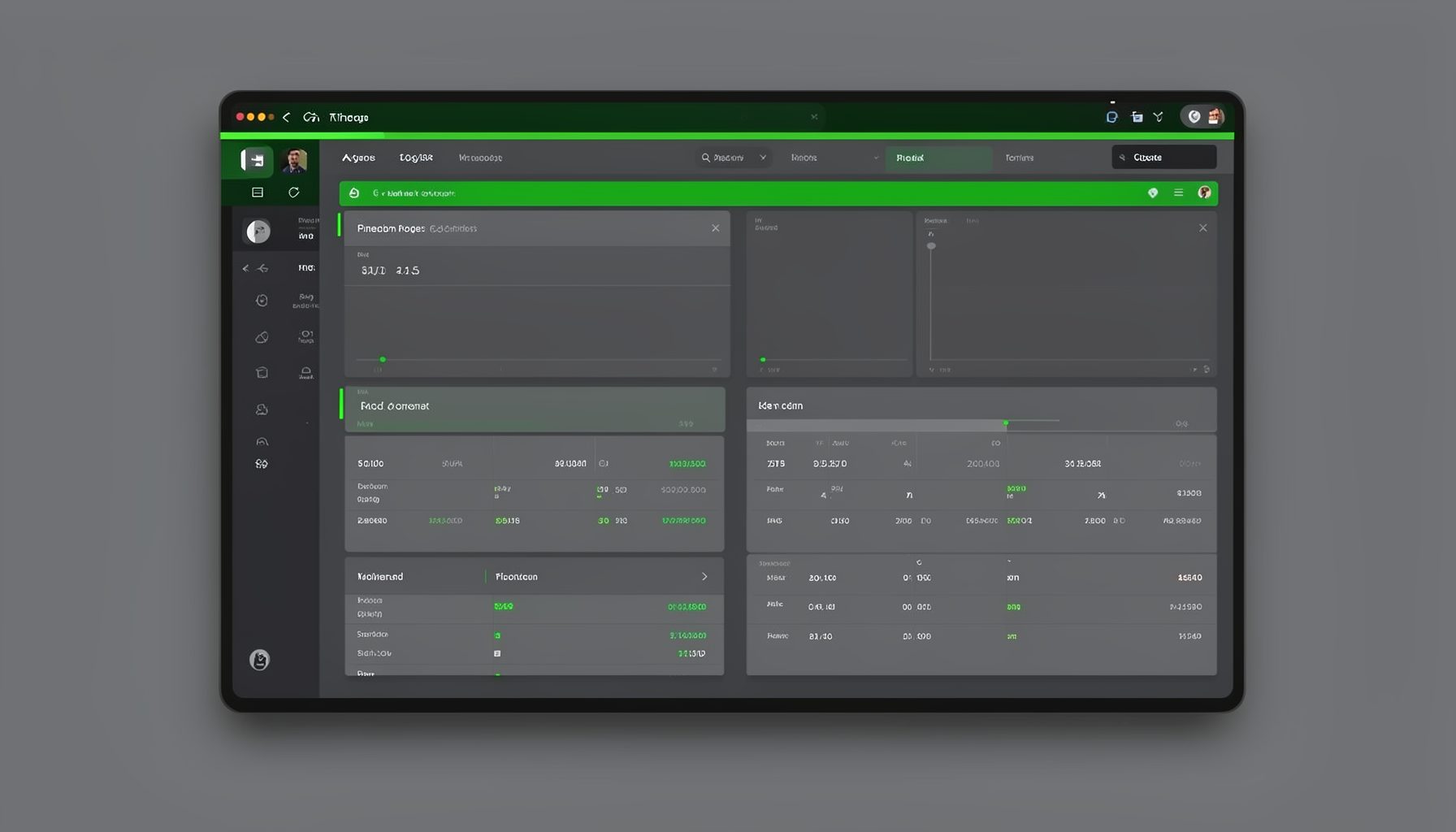1456x832 pixels.
Task: Go back with the title bar arrow
Action: pos(286,117)
